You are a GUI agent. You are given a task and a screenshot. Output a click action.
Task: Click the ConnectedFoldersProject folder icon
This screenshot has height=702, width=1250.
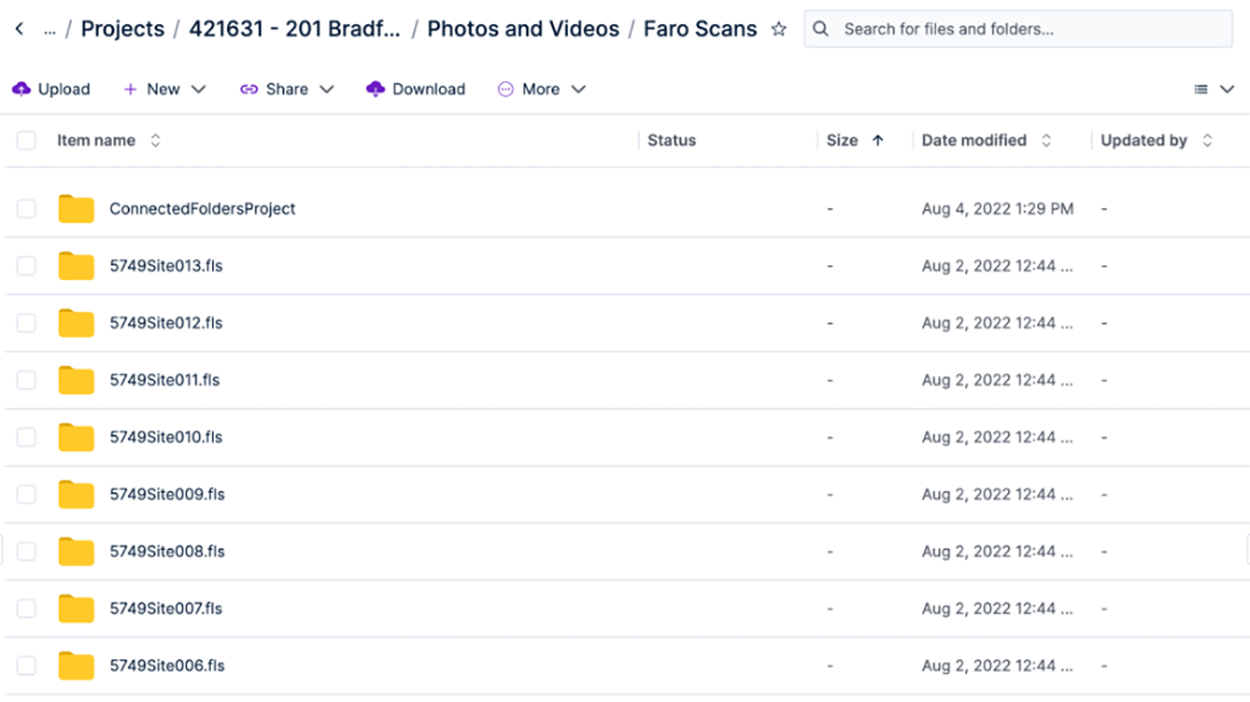76,209
